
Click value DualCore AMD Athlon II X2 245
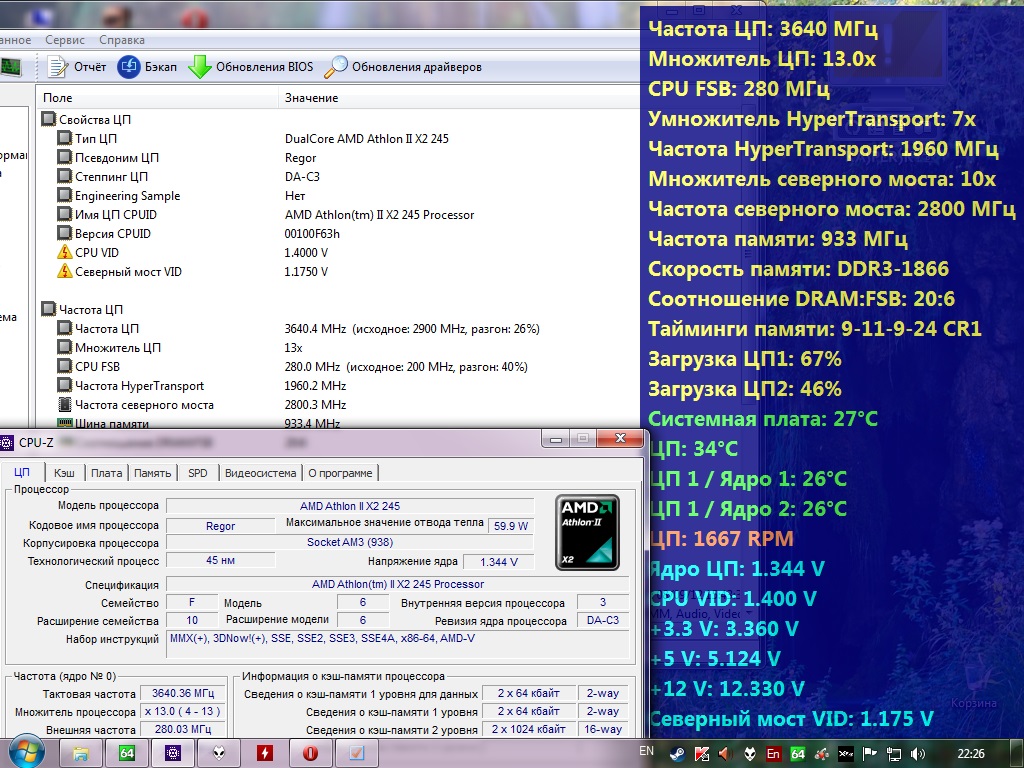[x=366, y=138]
